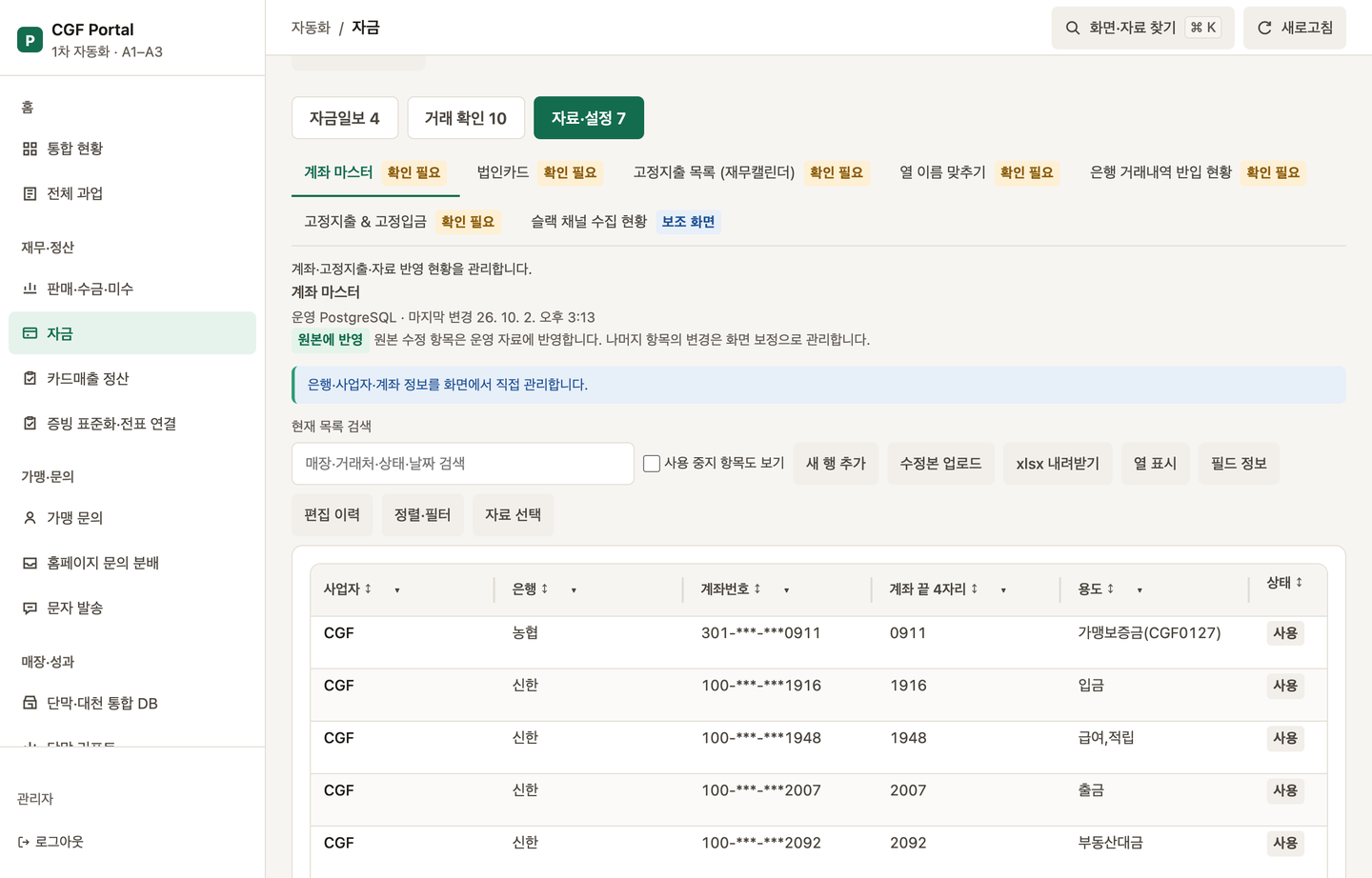
Task: Select the 고정지출 목록 (재무캘린더) sub-tab
Action: [x=751, y=172]
